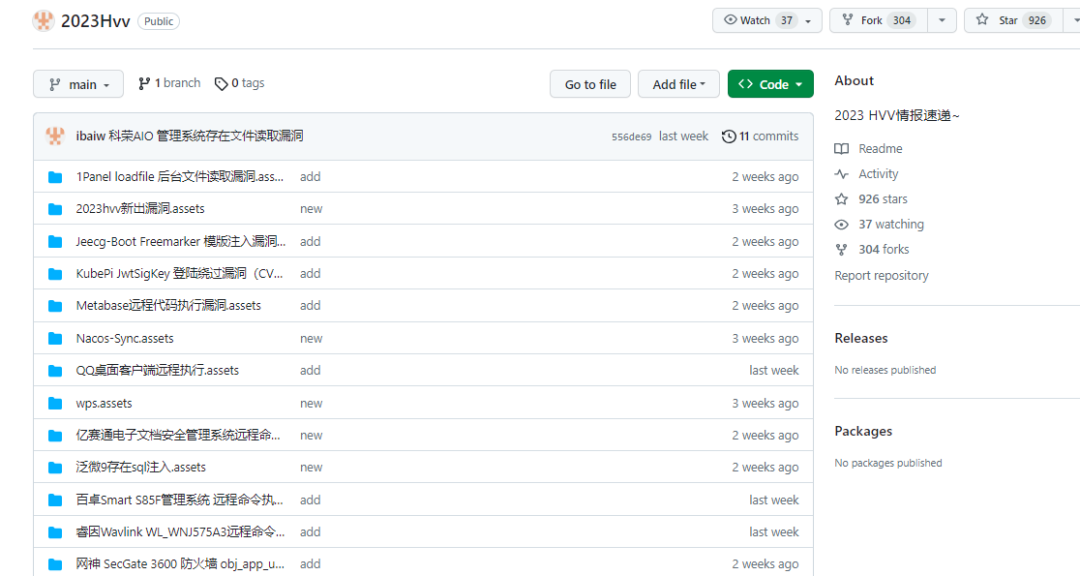Image resolution: width=1080 pixels, height=576 pixels.
Task: Click the folder icon for 百卓Smart S85F
Action: pos(55,501)
